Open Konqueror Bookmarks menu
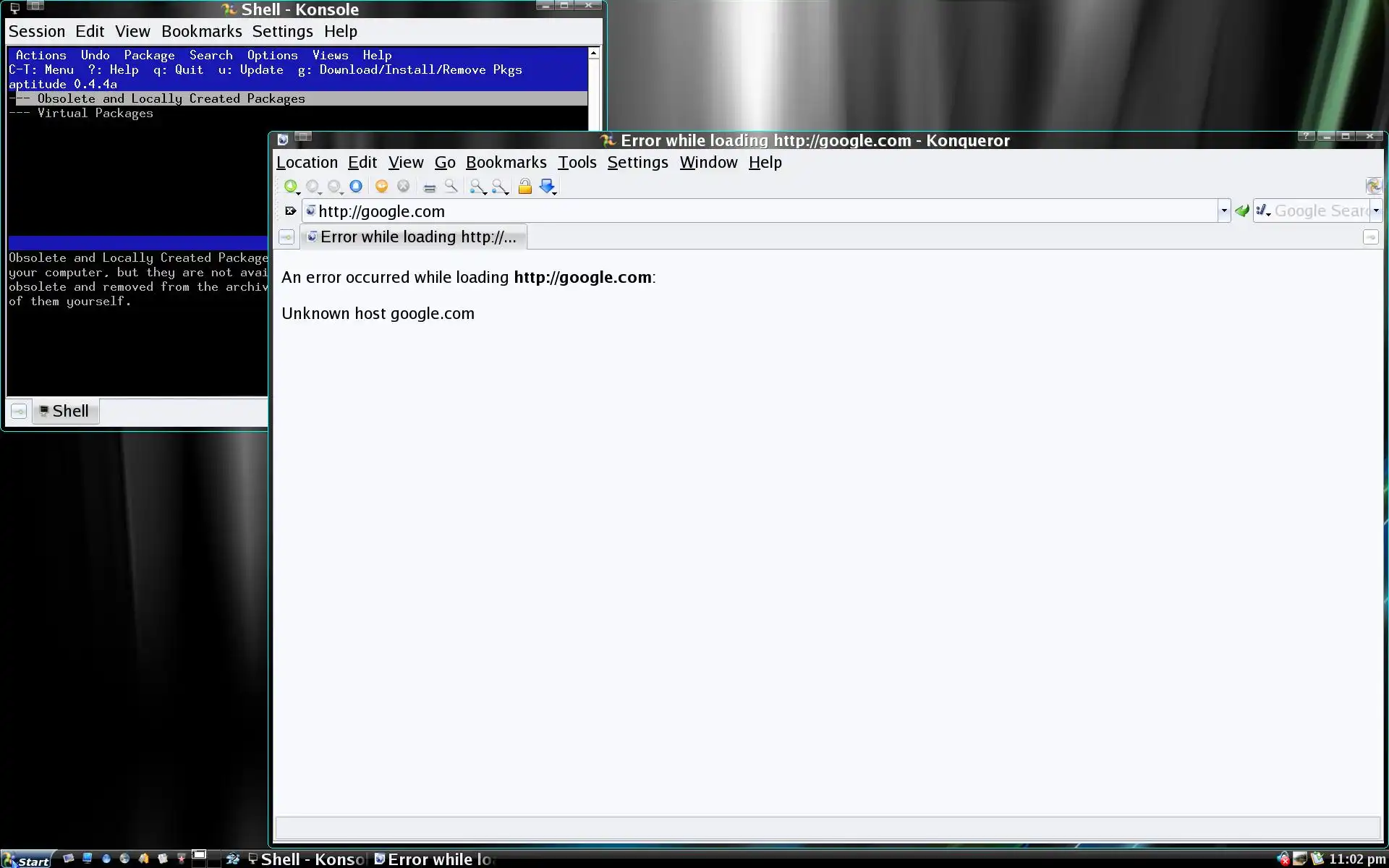The height and width of the screenshot is (868, 1389). coord(506,163)
